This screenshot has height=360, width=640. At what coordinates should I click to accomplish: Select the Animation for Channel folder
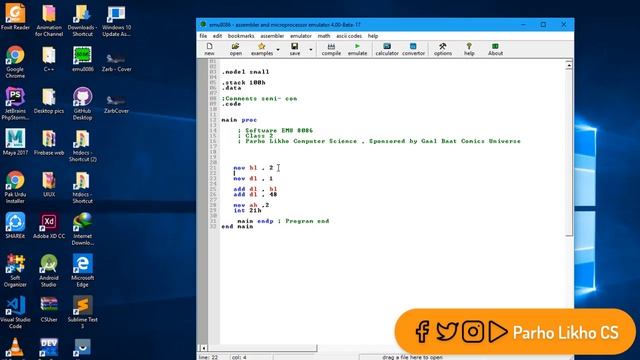point(49,20)
